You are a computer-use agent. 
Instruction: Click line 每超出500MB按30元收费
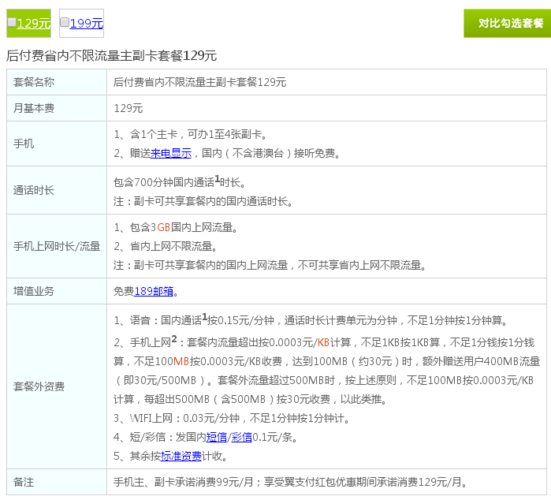click(x=237, y=399)
